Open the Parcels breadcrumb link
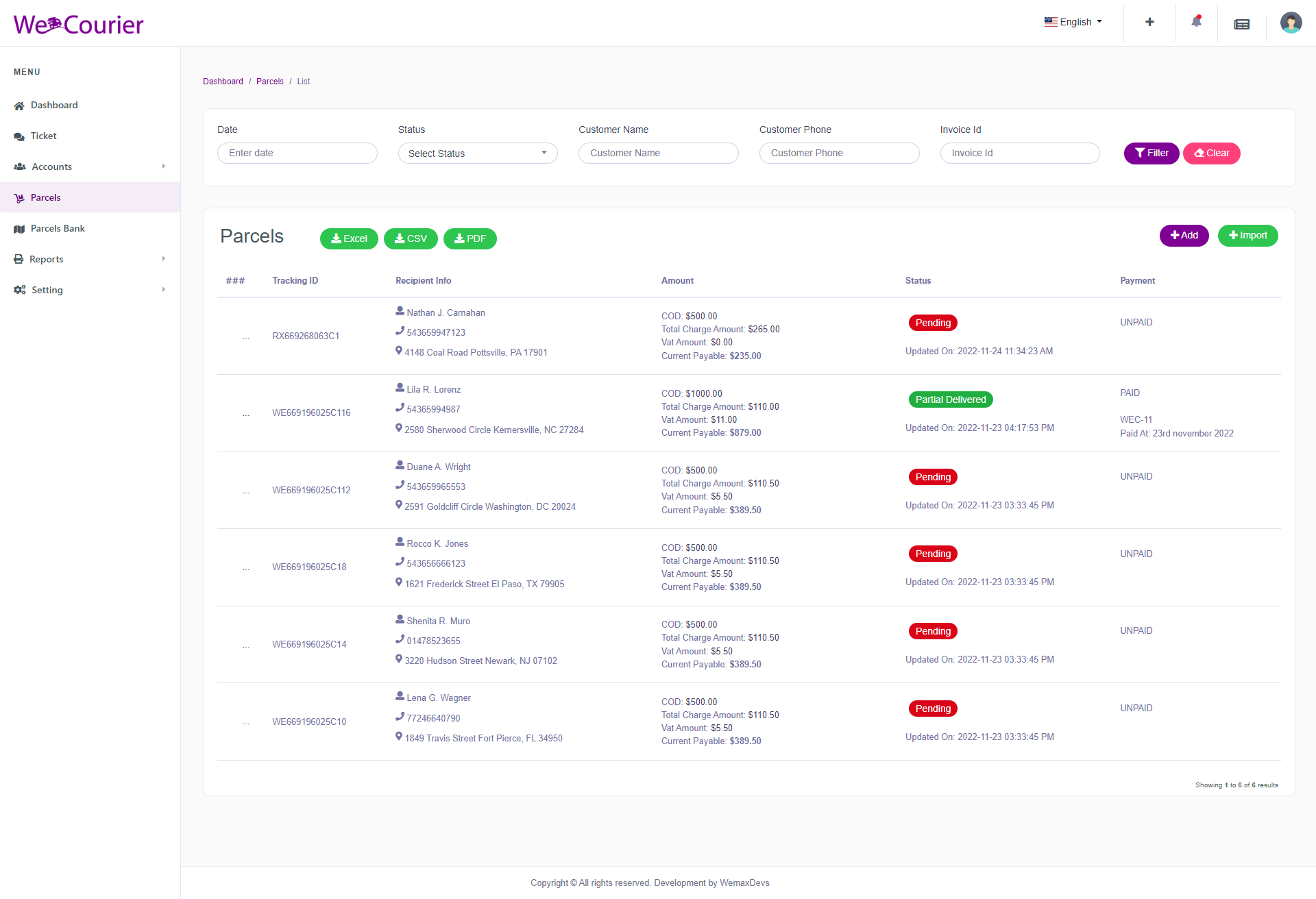This screenshot has height=899, width=1316. [x=269, y=82]
